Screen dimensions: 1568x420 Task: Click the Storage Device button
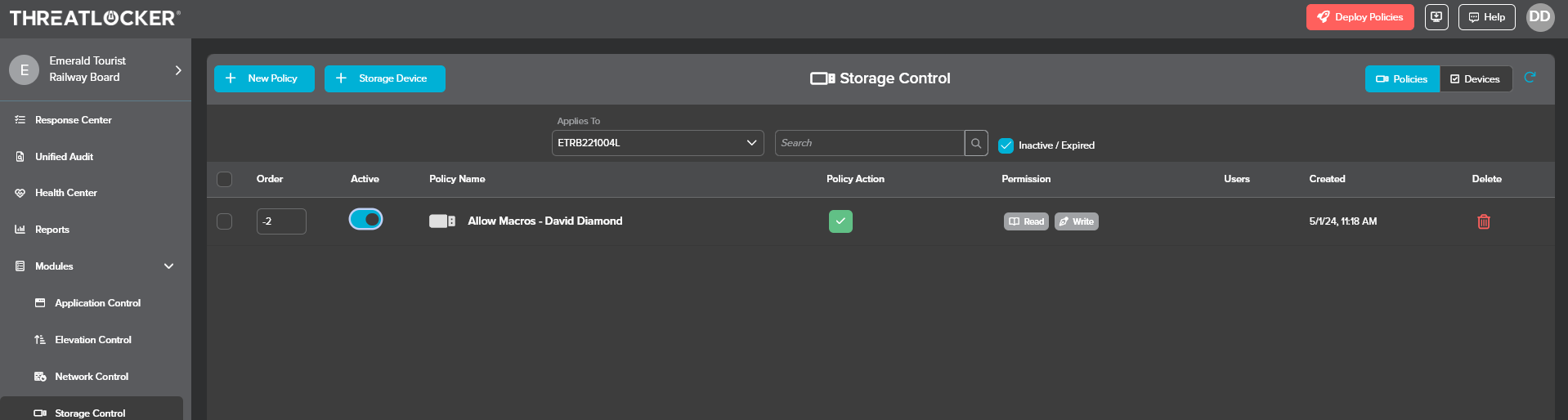[x=384, y=78]
